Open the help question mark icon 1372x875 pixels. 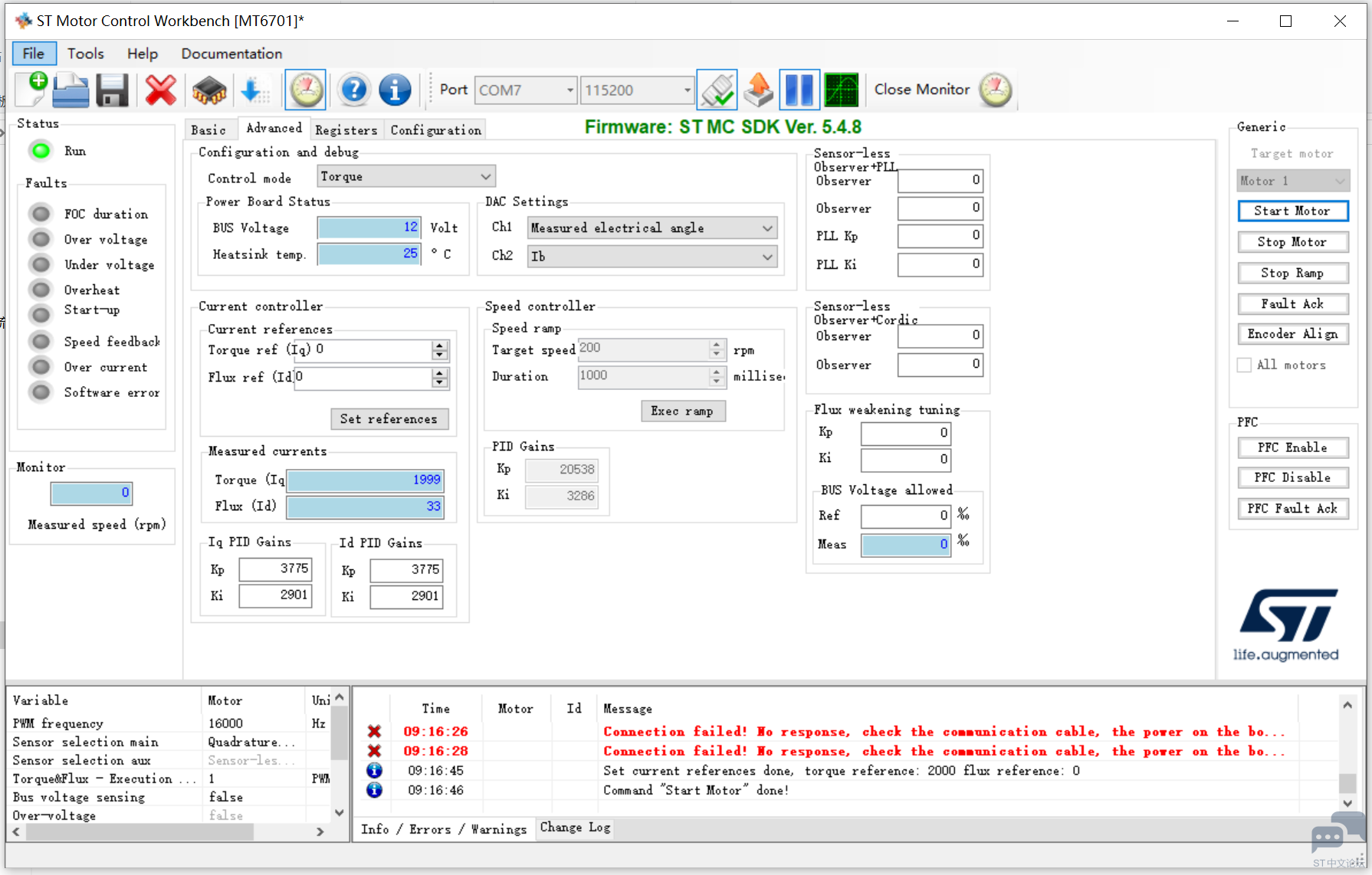[x=354, y=90]
